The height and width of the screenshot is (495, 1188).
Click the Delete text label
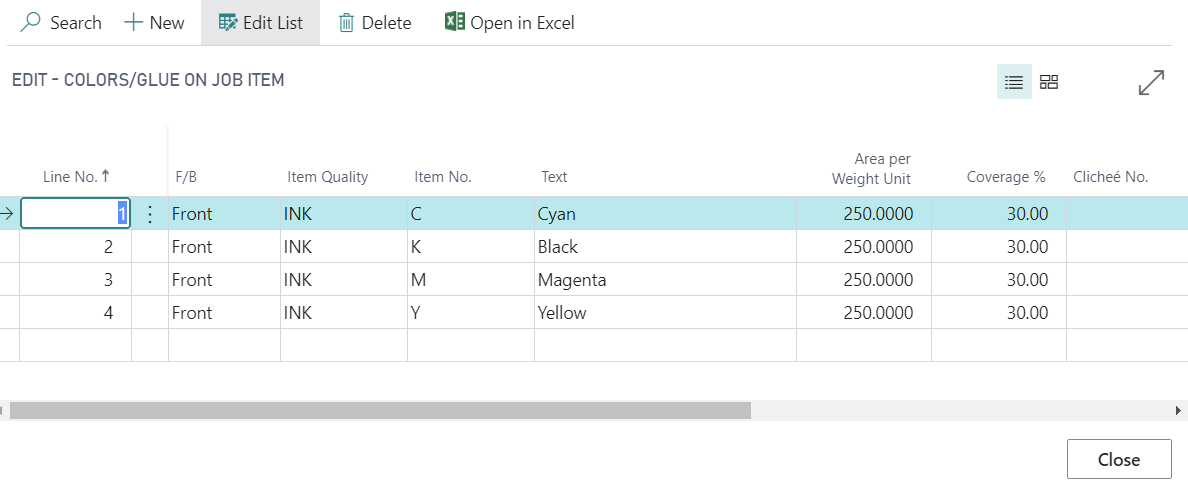(x=386, y=23)
